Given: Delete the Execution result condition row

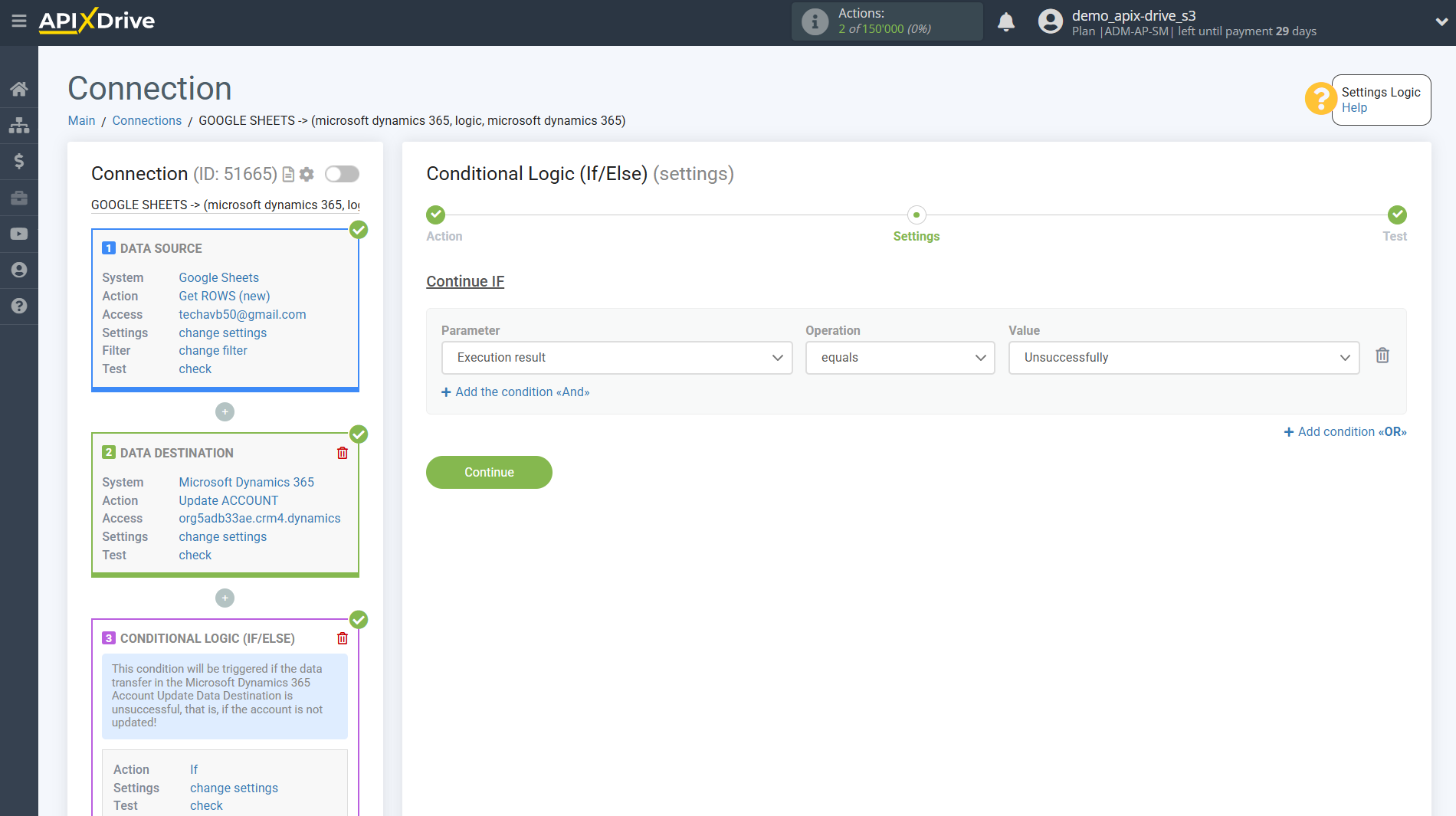Looking at the screenshot, I should coord(1382,356).
